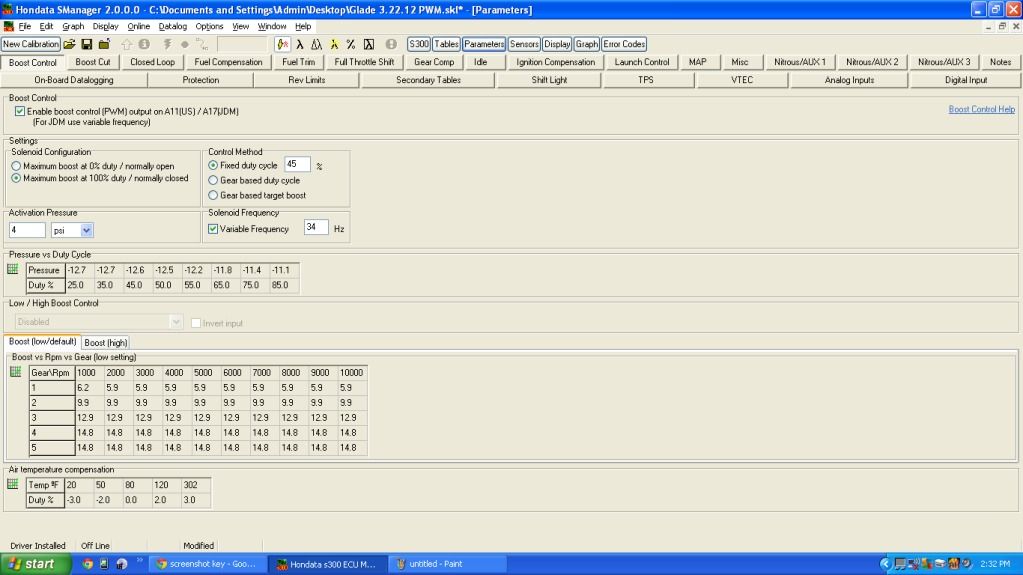The image size is (1023, 575).
Task: Click grid icon beside Boost vs Rpm table
Action: point(15,372)
